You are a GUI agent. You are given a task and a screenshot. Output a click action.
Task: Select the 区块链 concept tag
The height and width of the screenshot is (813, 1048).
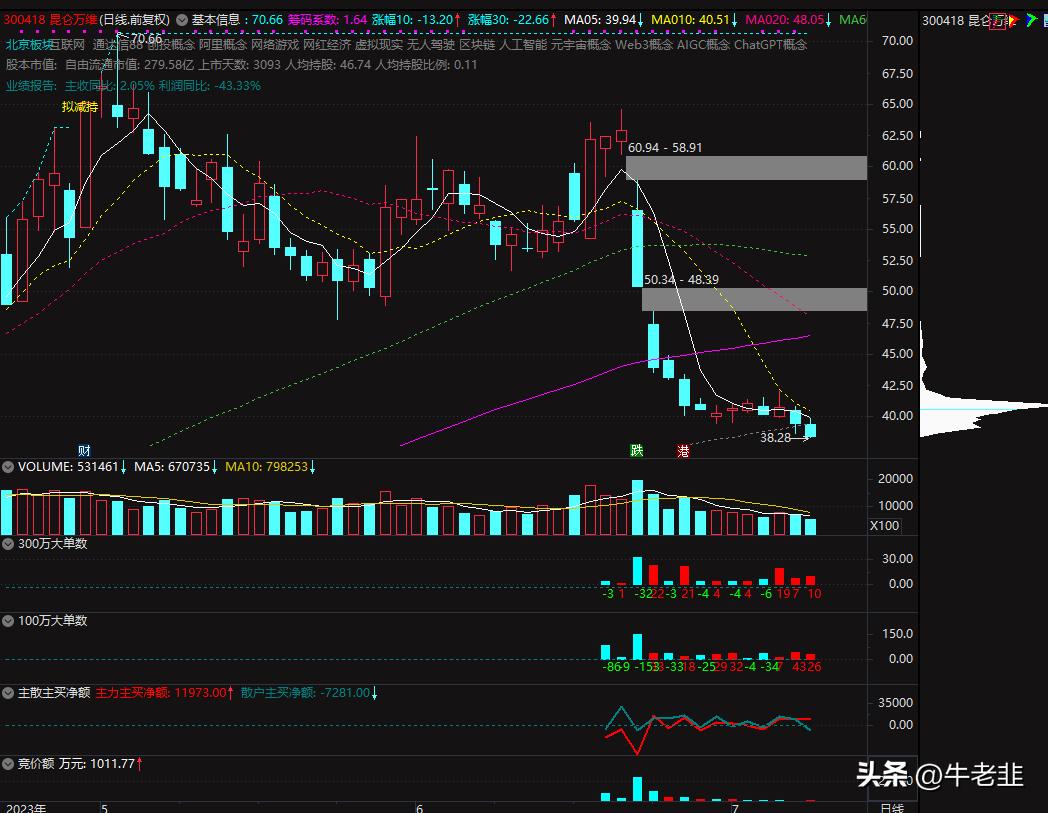[x=477, y=45]
